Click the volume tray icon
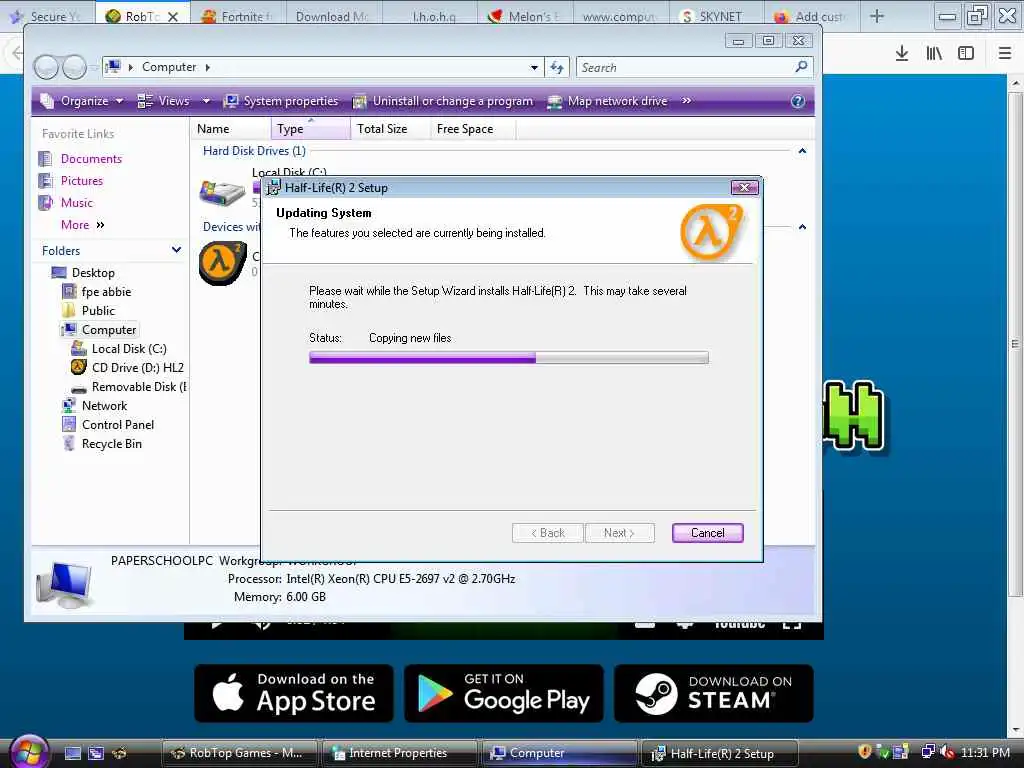Image resolution: width=1024 pixels, height=768 pixels. click(x=946, y=752)
